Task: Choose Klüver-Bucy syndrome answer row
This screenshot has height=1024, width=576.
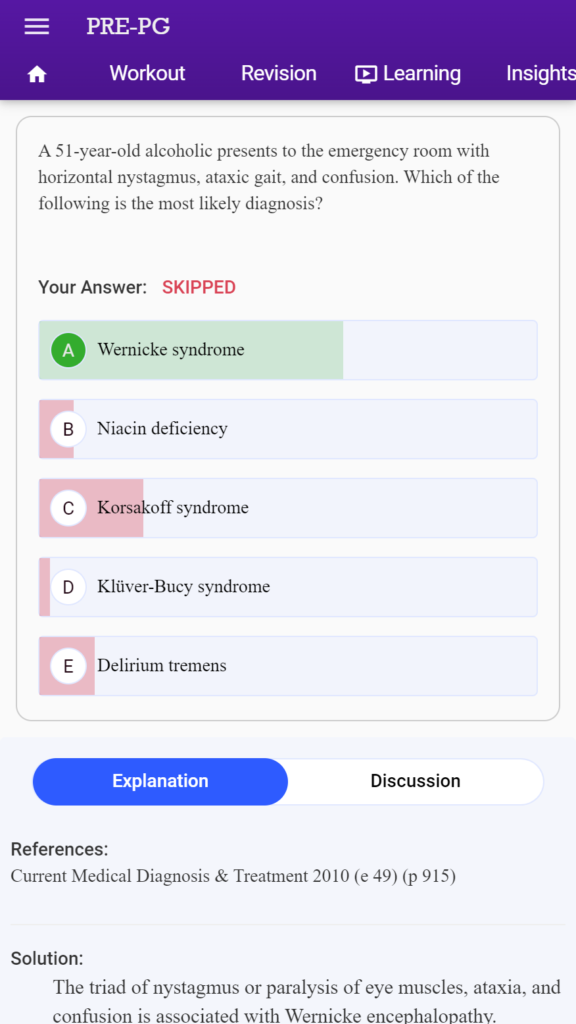Action: point(288,587)
